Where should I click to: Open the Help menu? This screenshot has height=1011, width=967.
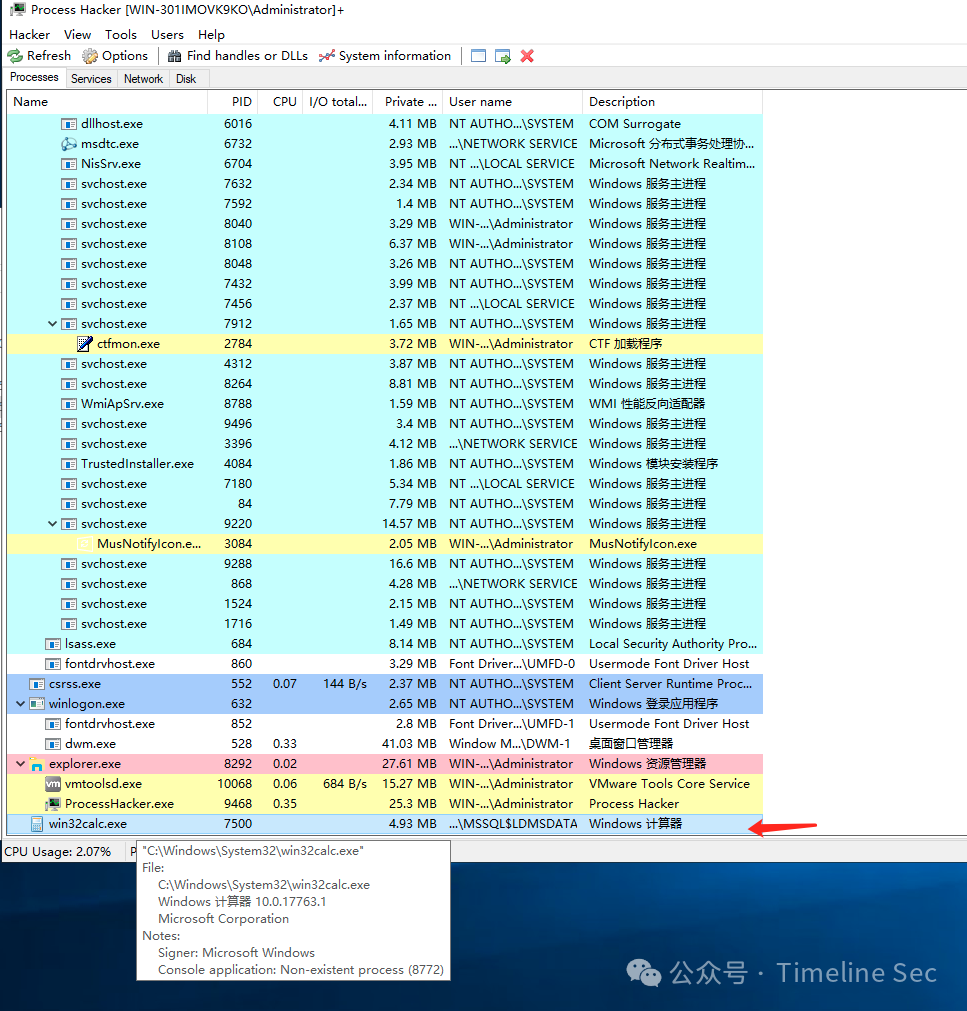211,35
